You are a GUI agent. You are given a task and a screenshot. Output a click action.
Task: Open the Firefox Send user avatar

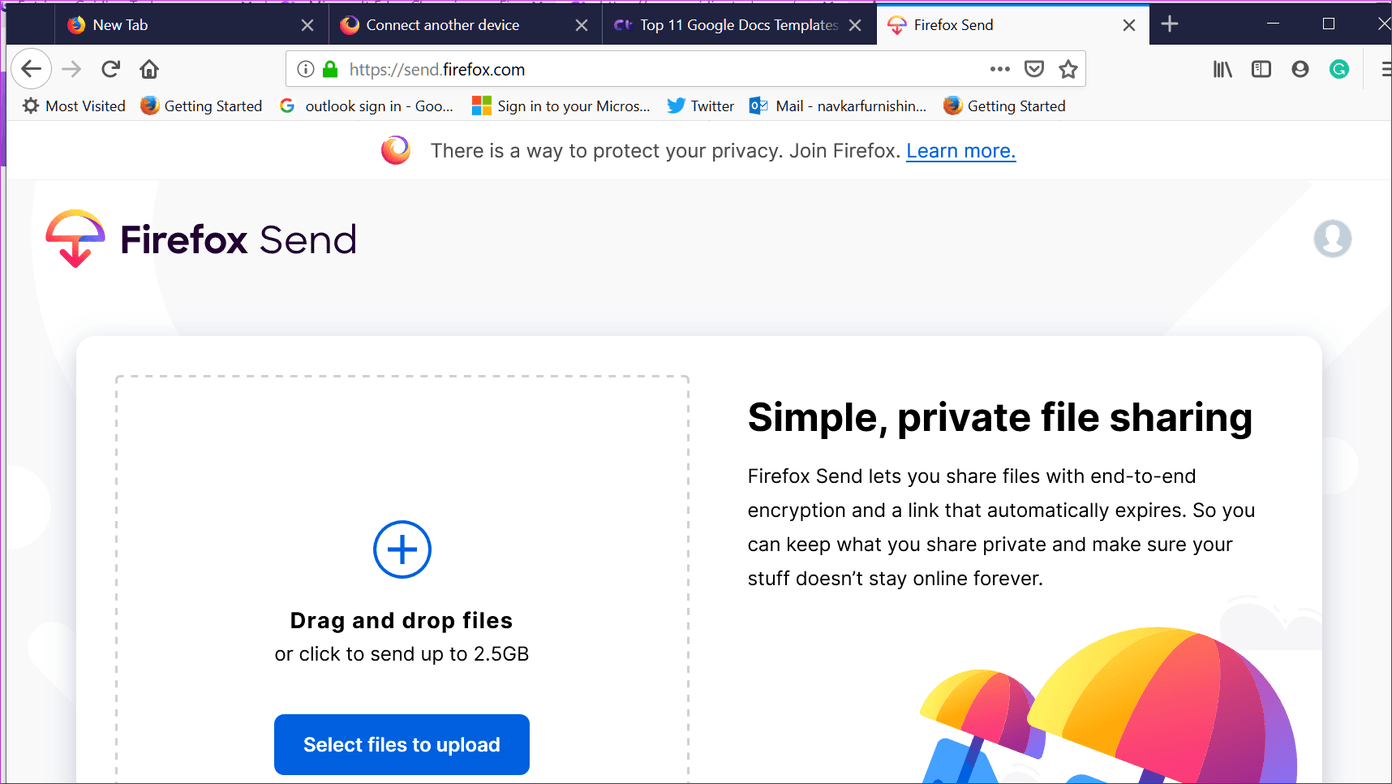(x=1332, y=239)
